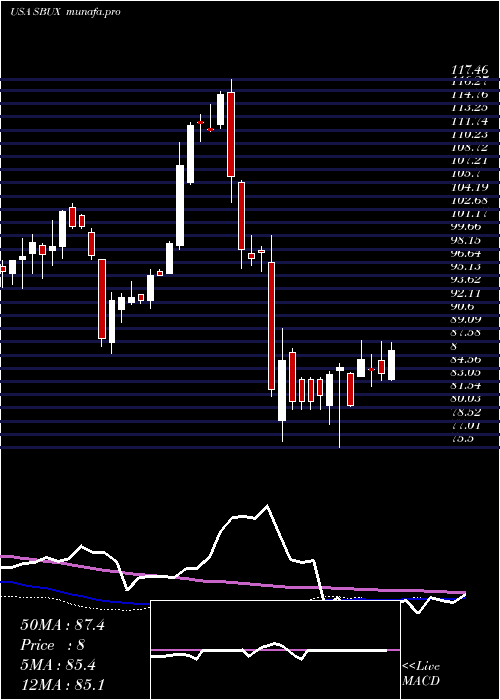
Task: Click the 80.03 price axis label
Action: [x=468, y=399]
